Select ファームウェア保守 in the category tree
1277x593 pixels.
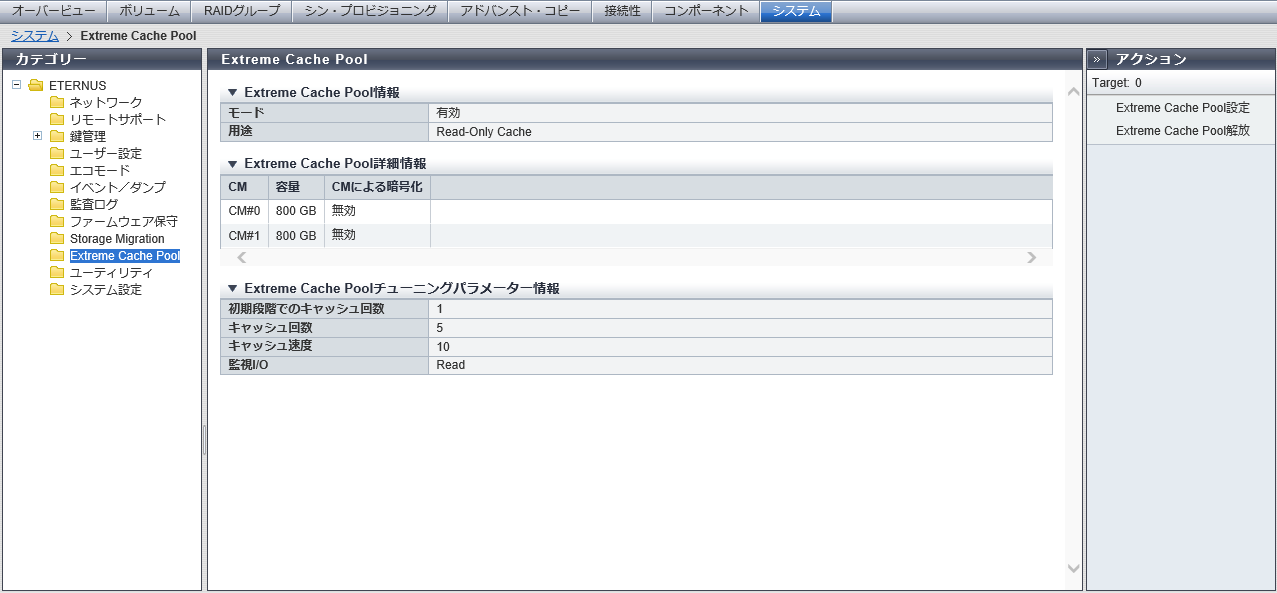[123, 222]
